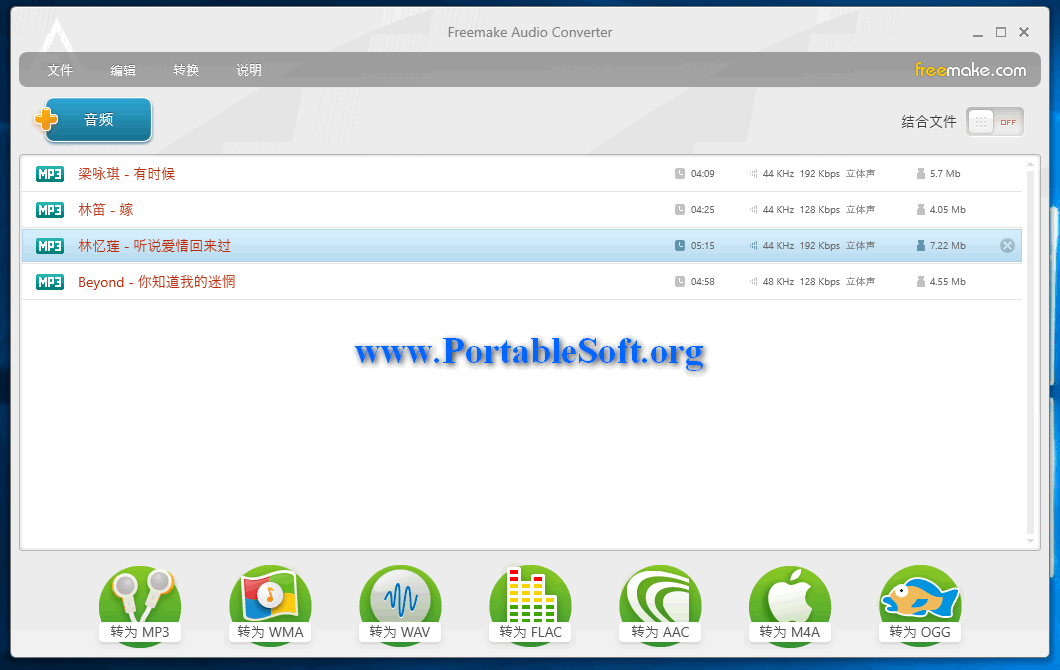Image resolution: width=1060 pixels, height=670 pixels.
Task: Toggle the 结合文件 OFF switch
Action: [994, 122]
